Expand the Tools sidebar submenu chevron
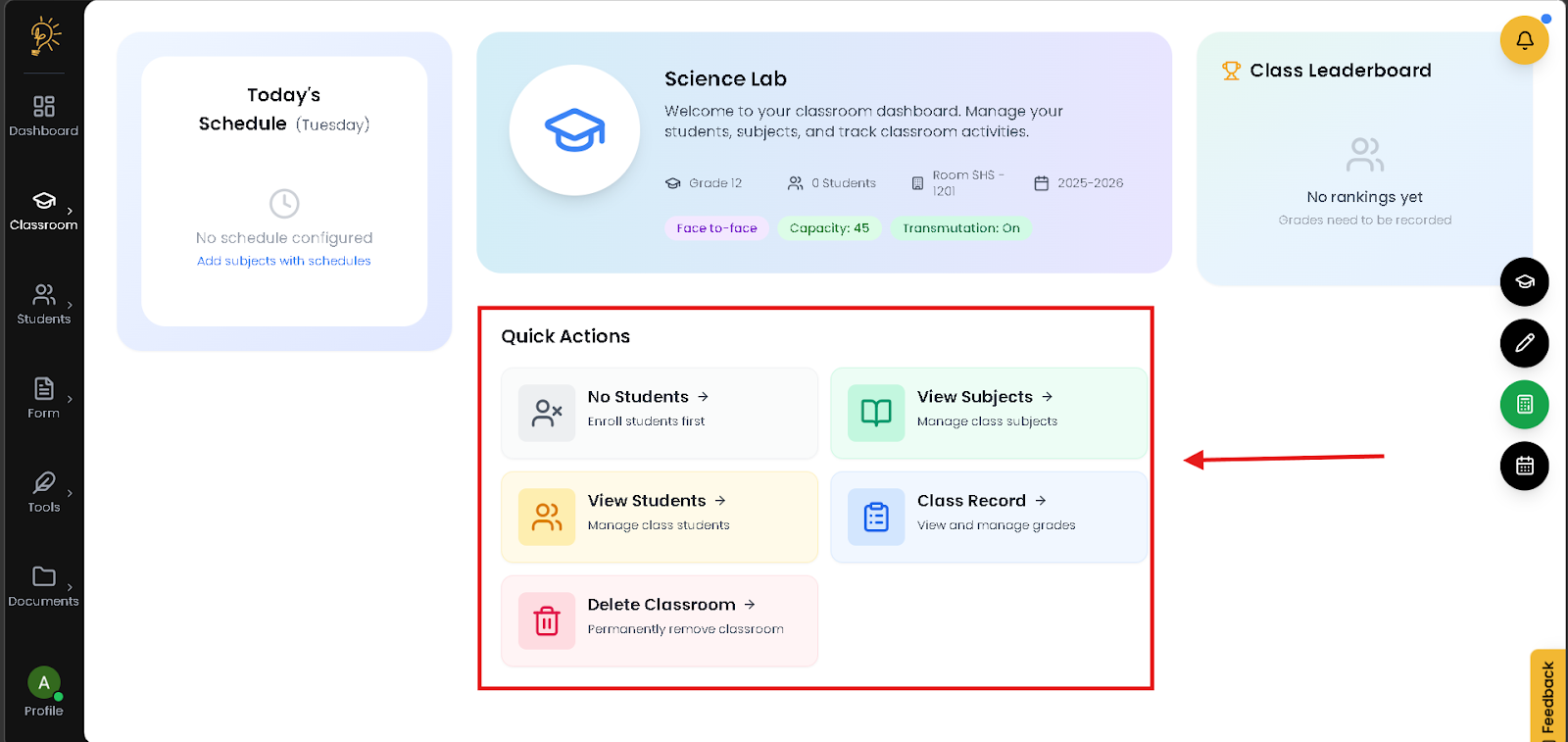Viewport: 1568px width, 742px height. [x=70, y=493]
